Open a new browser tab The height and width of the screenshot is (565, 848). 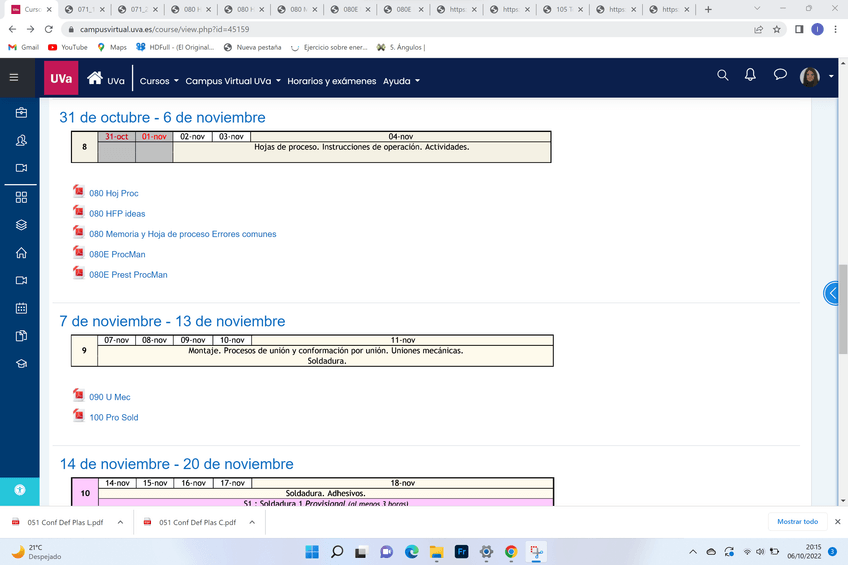point(708,9)
